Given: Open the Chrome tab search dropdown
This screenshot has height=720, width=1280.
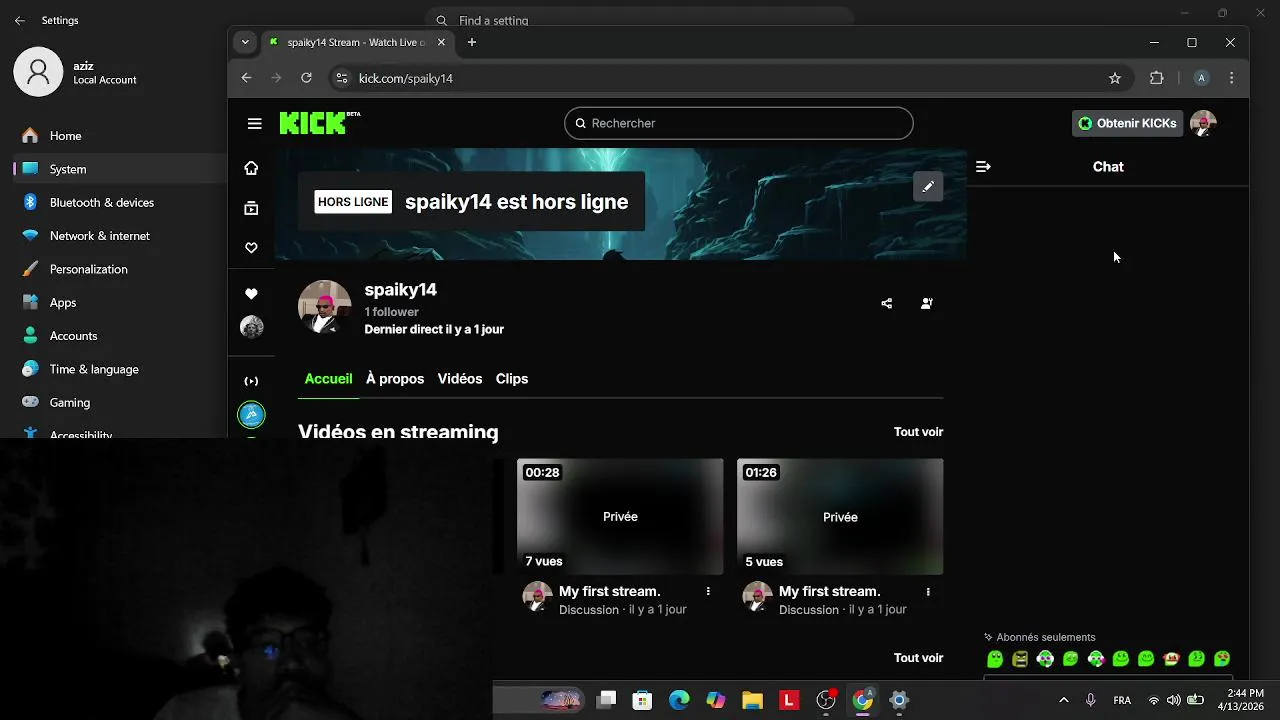Looking at the screenshot, I should click(245, 42).
